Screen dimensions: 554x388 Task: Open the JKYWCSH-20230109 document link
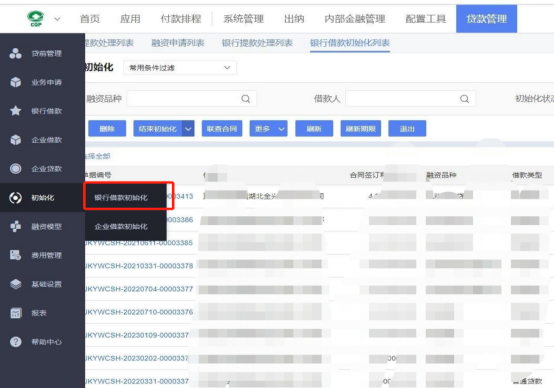(x=137, y=335)
